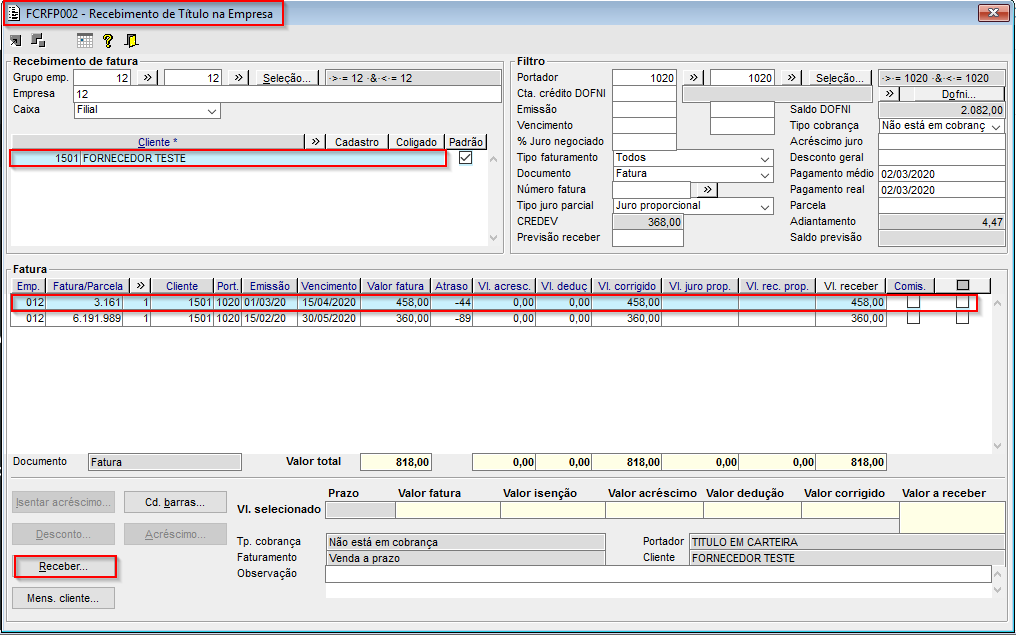Click » lookup beside Número fatura
This screenshot has width=1016, height=635.
pyautogui.click(x=708, y=190)
